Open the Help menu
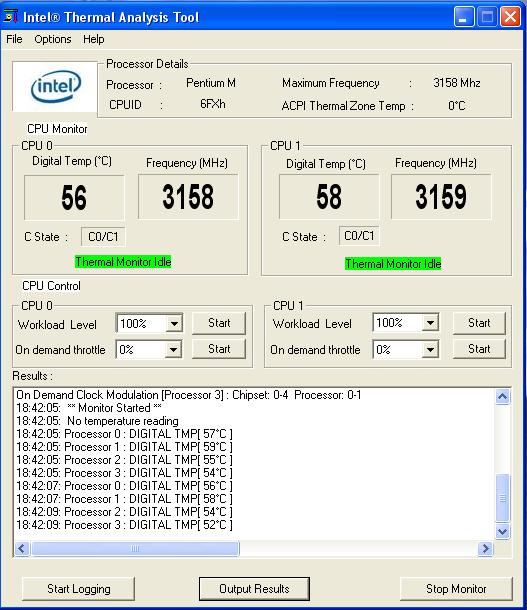Screen dimensions: 527x610 pos(94,39)
